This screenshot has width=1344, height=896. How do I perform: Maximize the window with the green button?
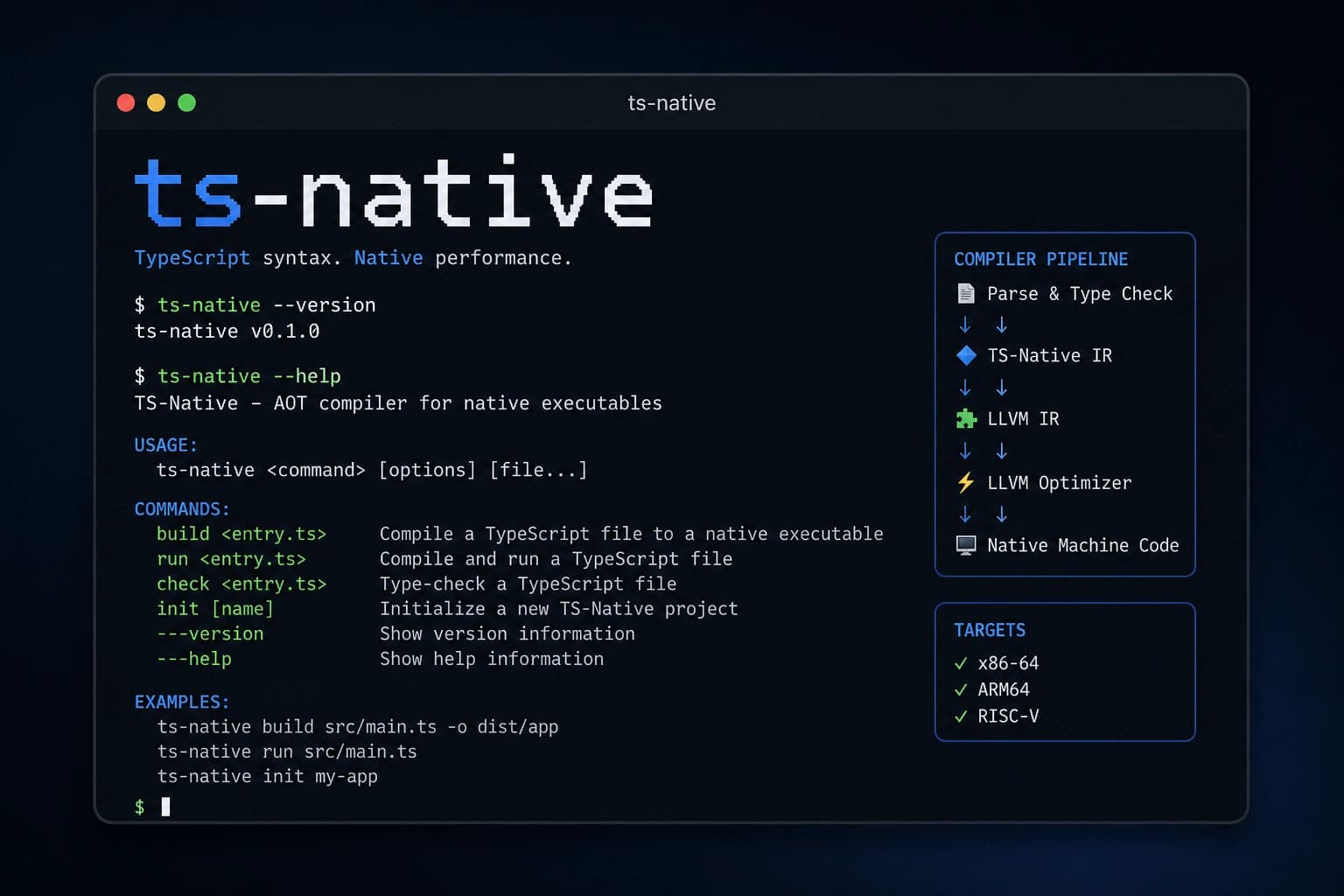(x=186, y=102)
